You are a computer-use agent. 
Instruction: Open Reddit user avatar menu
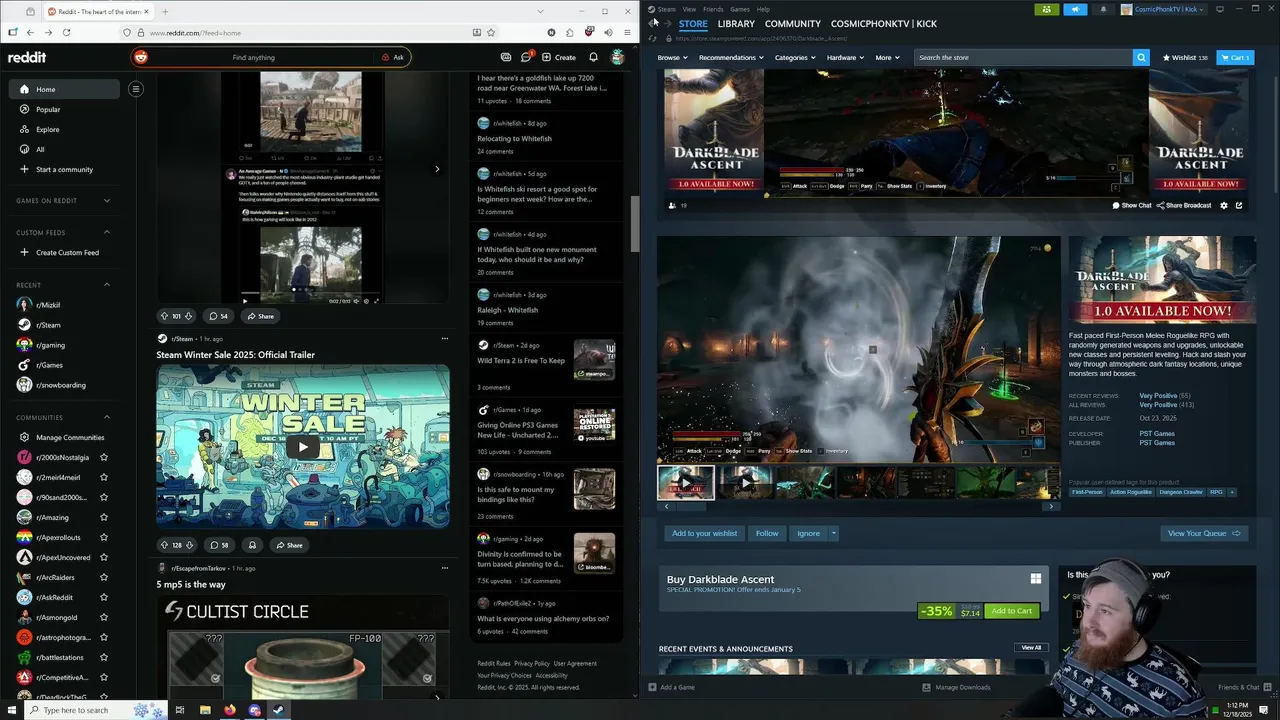pos(618,57)
